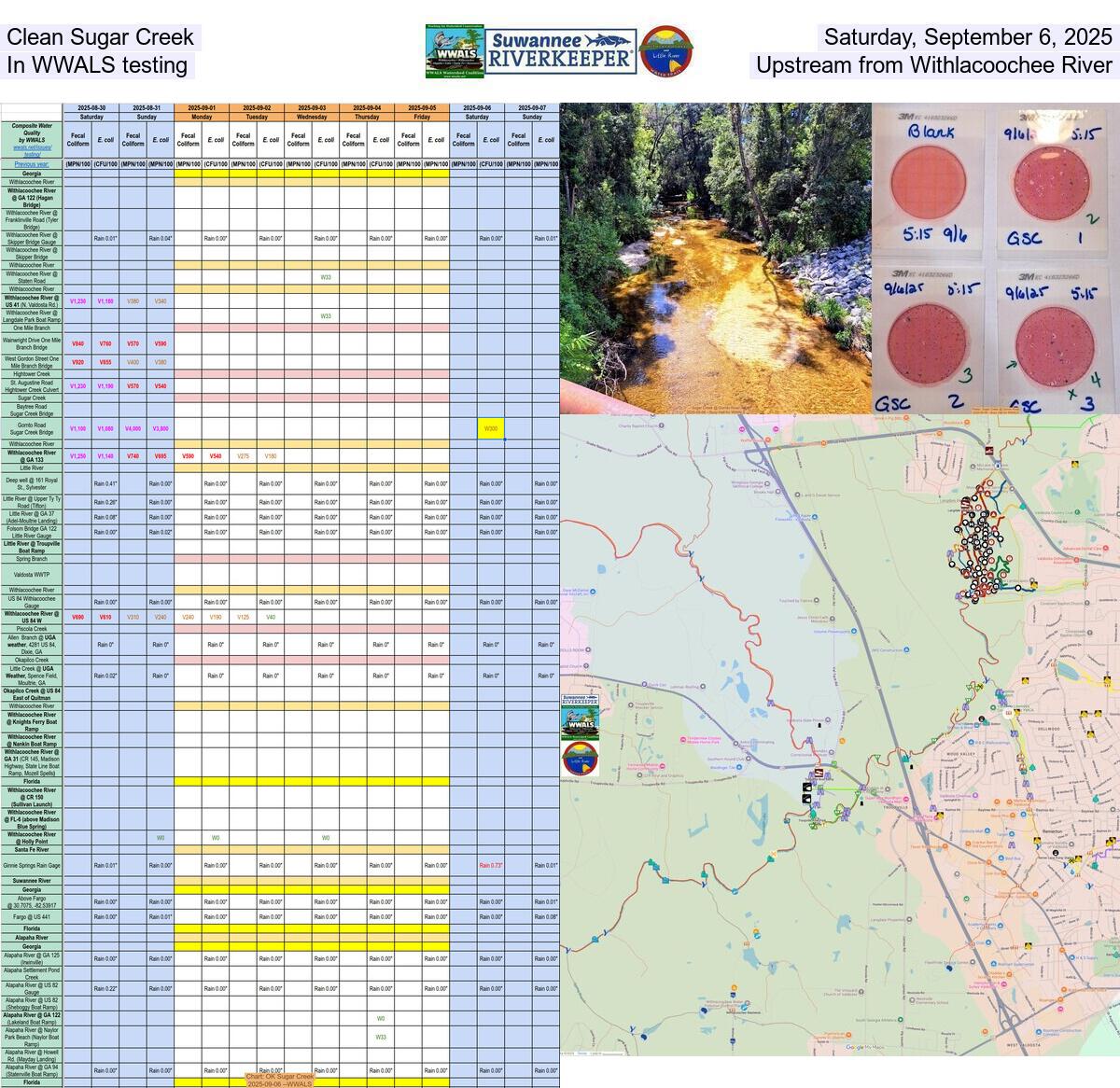Click the Suwannee Riverkeeper banner logo in header

pos(561,50)
